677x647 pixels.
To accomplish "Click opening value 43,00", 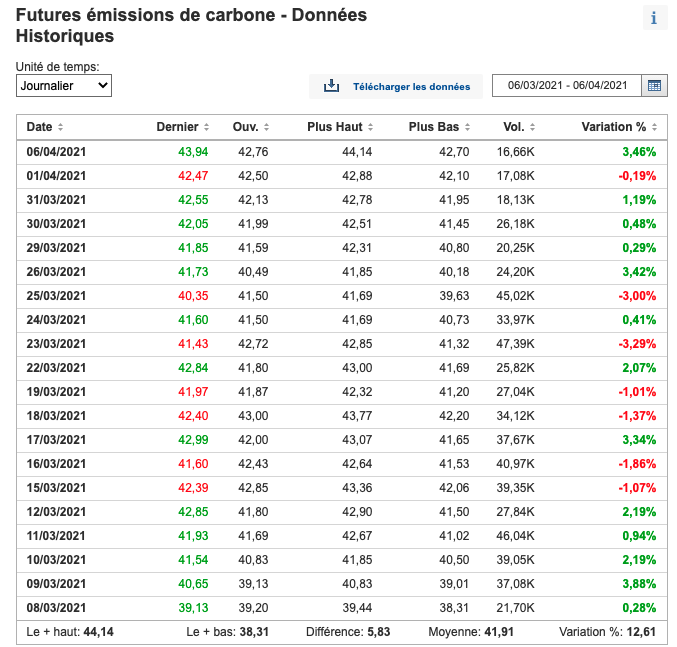I will (253, 416).
